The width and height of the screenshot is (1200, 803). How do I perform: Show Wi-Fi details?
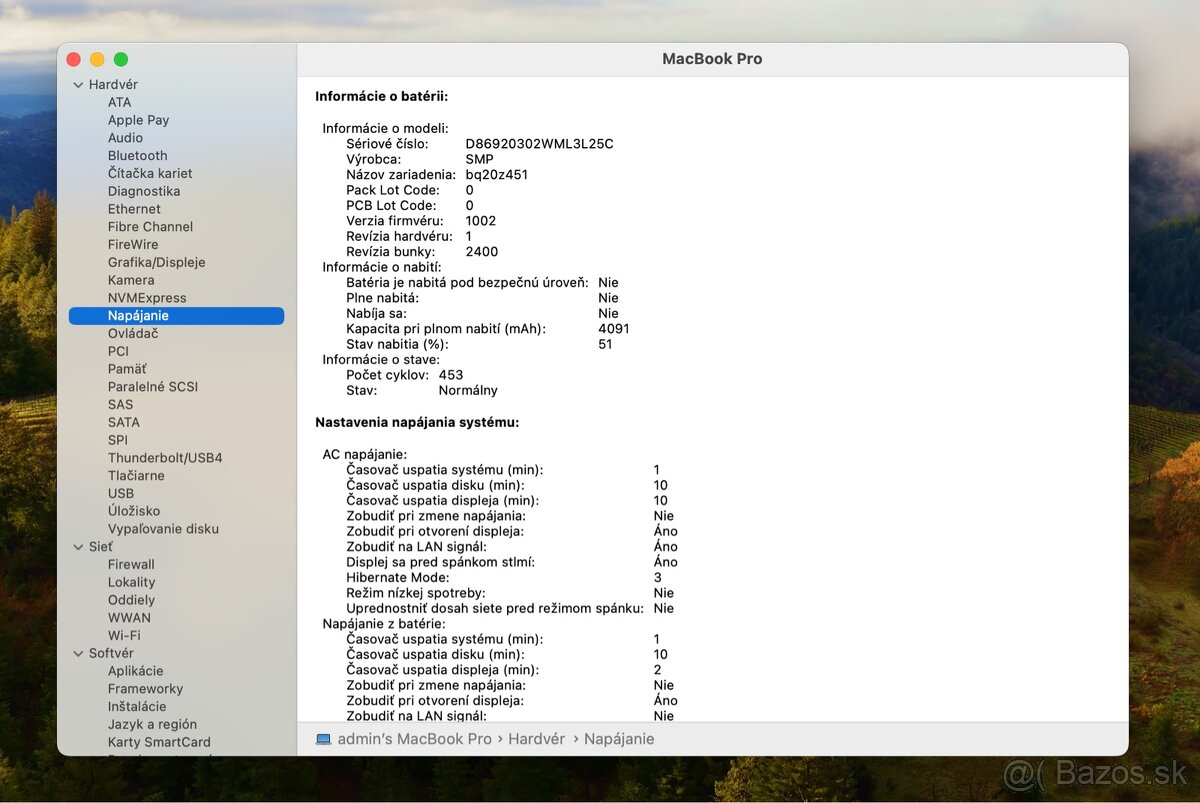coord(124,636)
